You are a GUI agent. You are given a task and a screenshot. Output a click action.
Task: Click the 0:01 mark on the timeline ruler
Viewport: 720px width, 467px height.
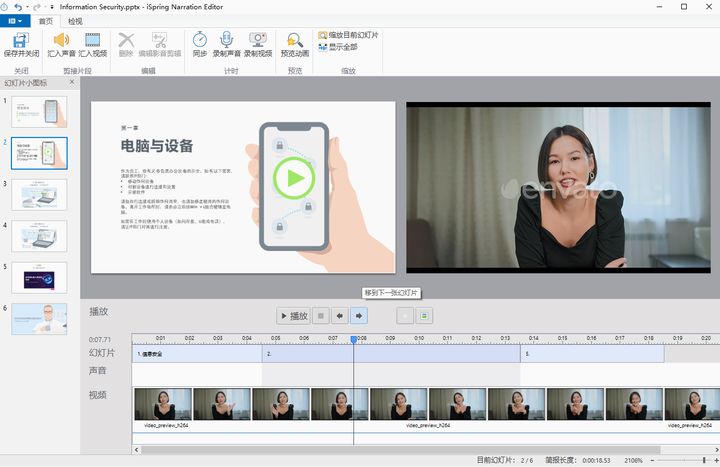click(160, 338)
